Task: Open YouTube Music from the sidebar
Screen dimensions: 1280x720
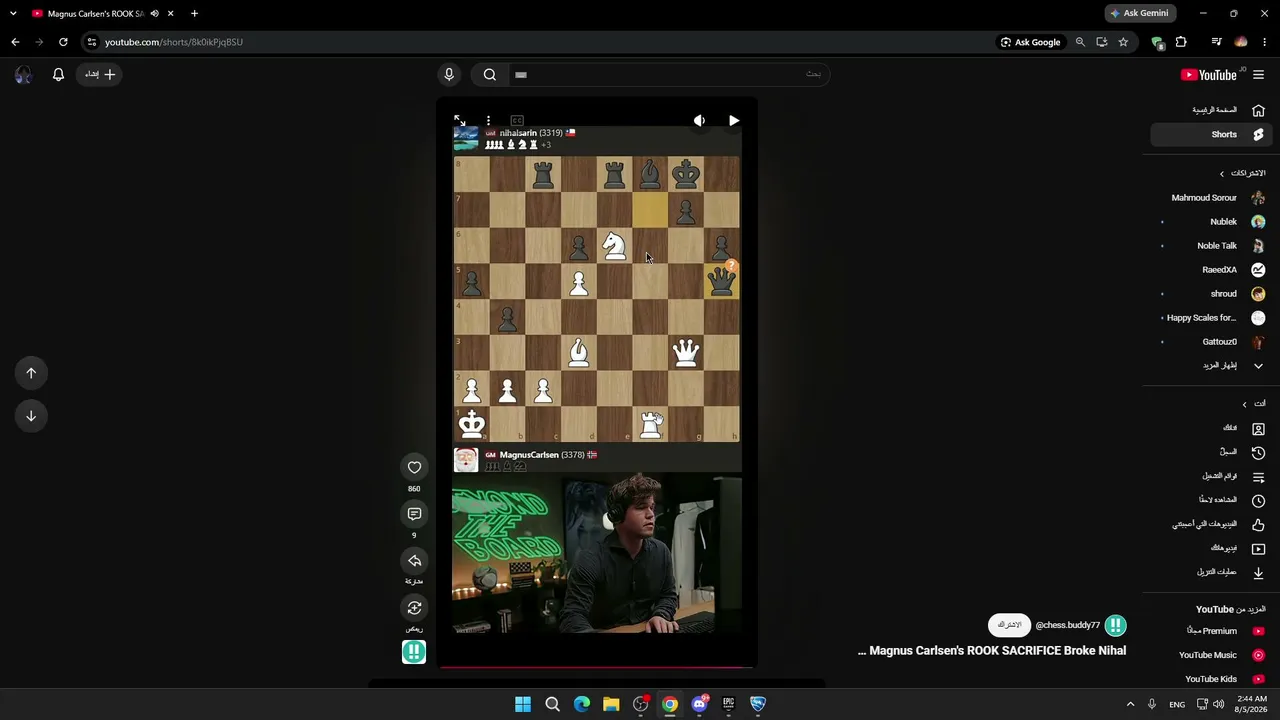Action: pyautogui.click(x=1209, y=655)
